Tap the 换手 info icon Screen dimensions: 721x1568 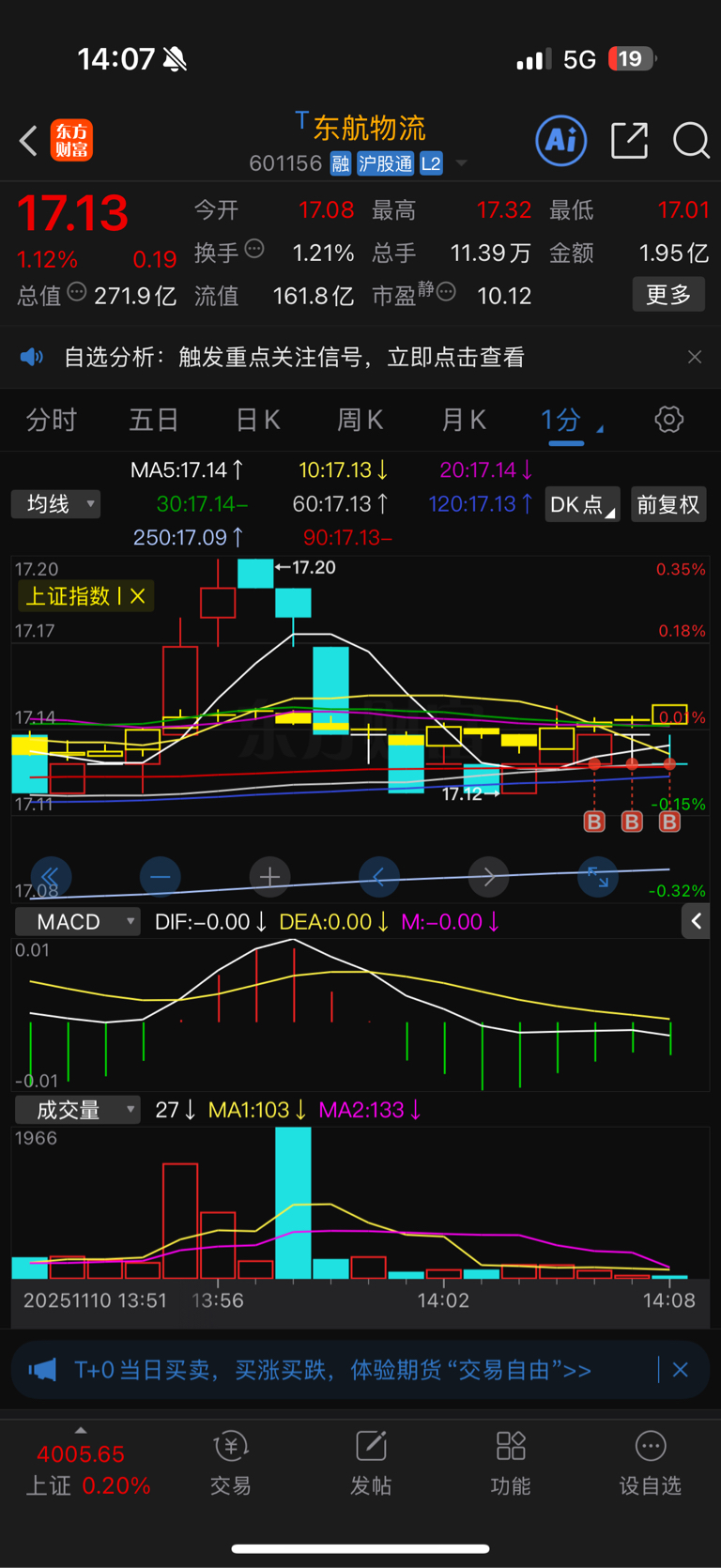click(x=254, y=249)
